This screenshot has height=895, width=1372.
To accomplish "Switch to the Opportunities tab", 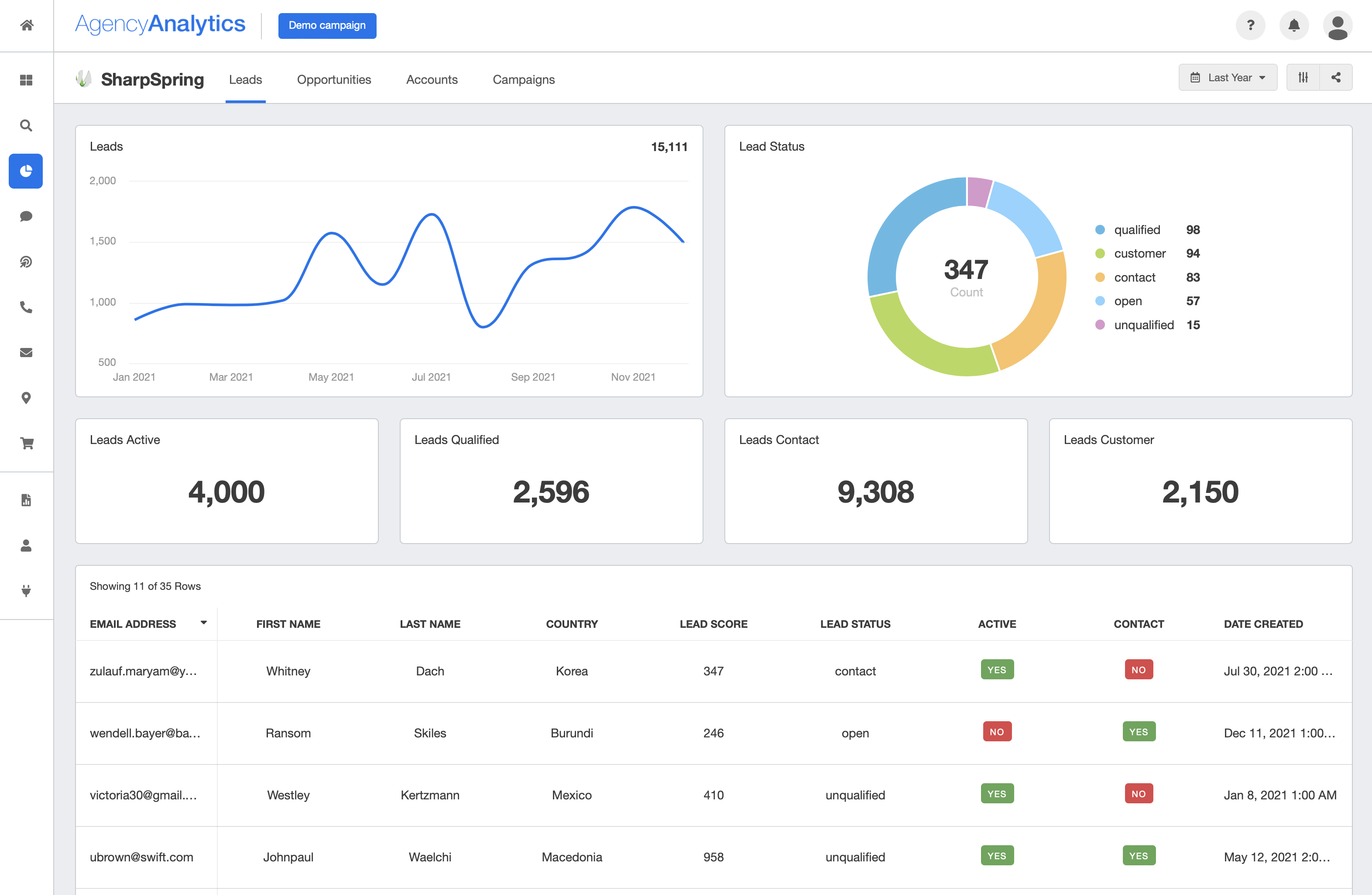I will pos(334,79).
